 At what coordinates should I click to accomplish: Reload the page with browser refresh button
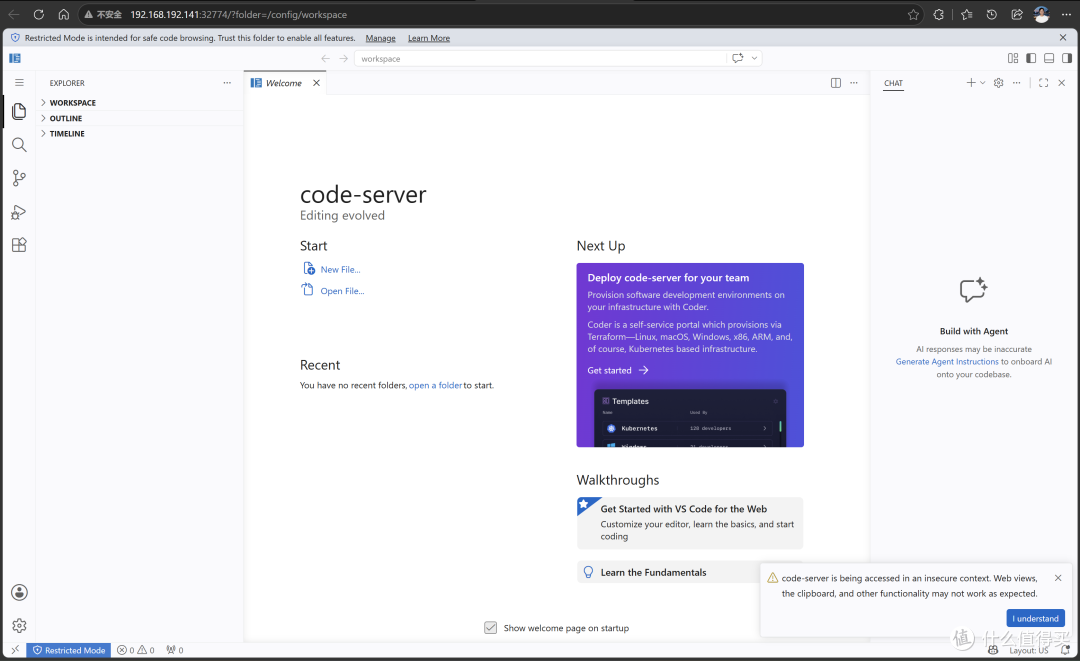[x=39, y=14]
